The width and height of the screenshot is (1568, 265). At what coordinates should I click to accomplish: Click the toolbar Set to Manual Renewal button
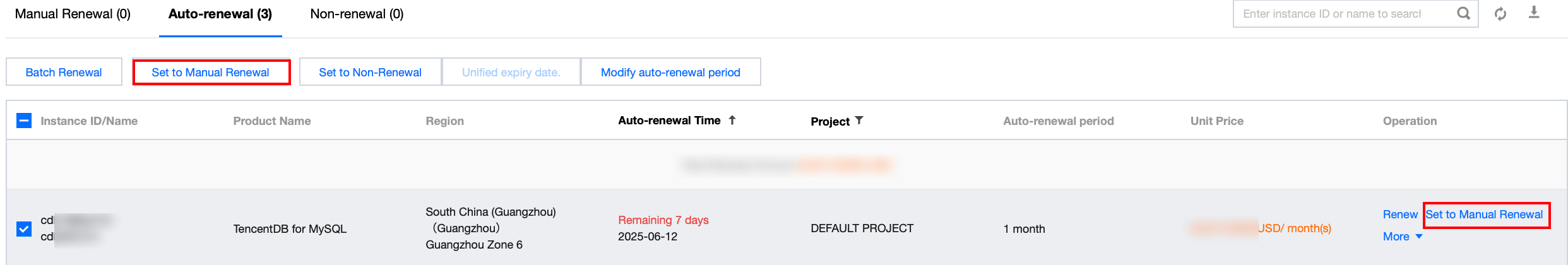click(x=210, y=73)
